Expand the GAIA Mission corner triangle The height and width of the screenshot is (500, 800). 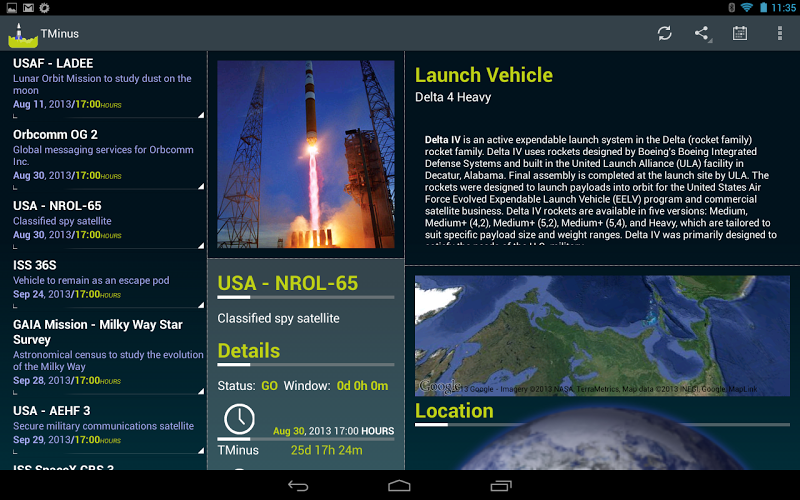pos(201,391)
